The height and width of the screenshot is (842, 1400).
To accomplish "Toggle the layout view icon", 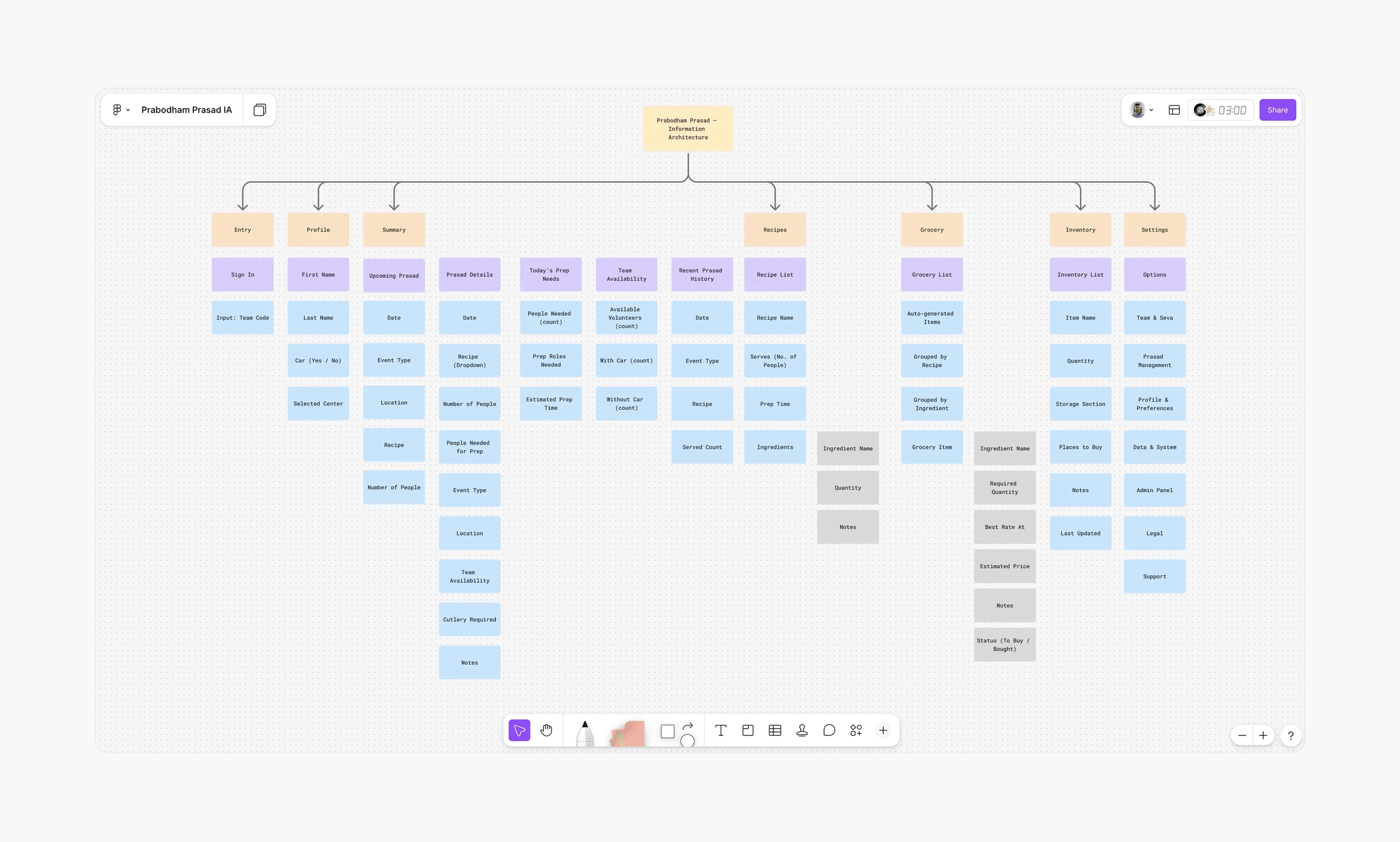I will [1174, 109].
